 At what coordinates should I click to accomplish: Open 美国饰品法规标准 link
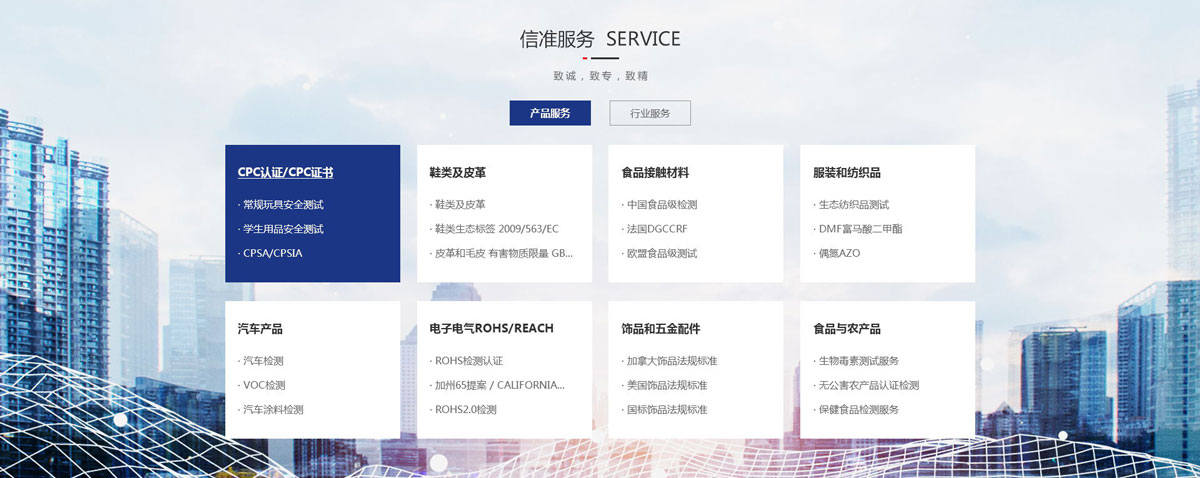coord(667,385)
